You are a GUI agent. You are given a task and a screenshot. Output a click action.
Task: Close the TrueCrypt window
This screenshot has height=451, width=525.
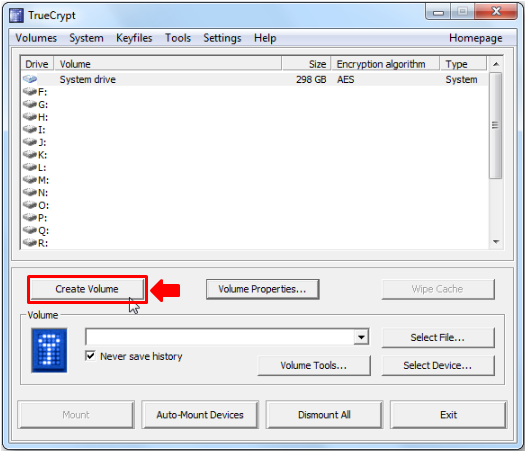coord(496,12)
